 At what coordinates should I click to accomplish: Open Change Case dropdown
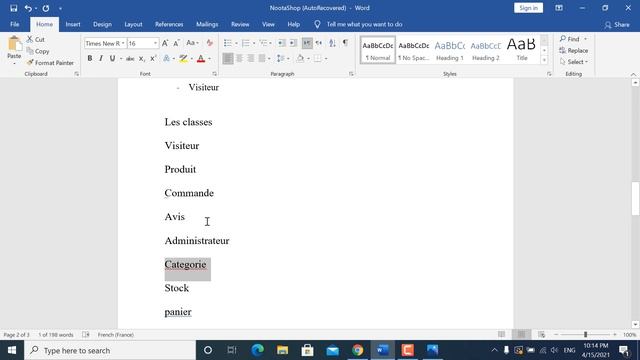(192, 43)
